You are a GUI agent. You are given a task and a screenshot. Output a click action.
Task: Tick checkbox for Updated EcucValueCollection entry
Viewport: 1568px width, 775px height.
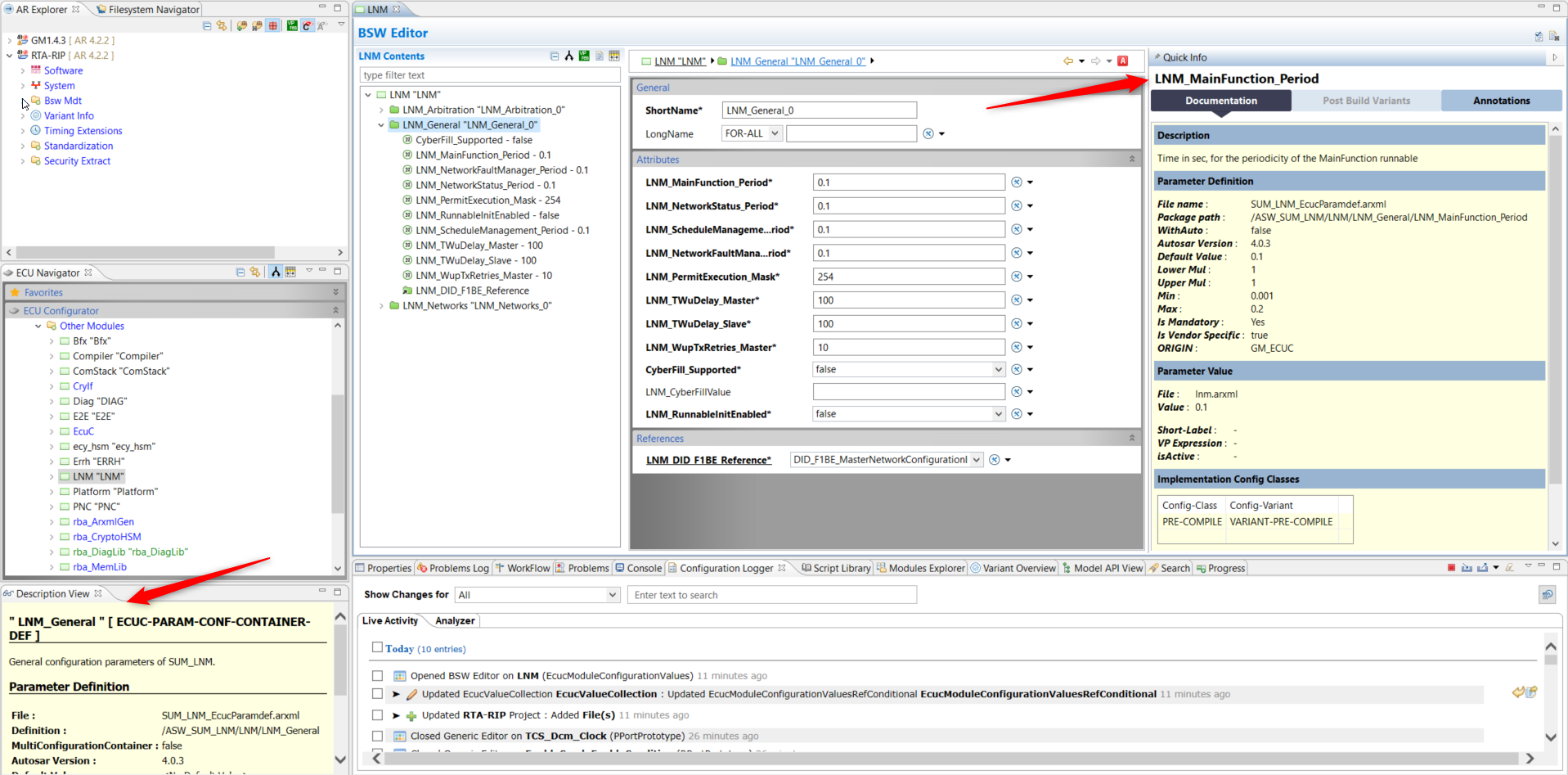pyautogui.click(x=377, y=694)
